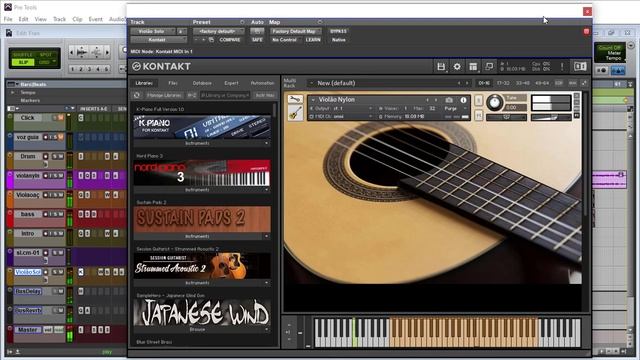Mute the Click track in Pro Tools
Viewport: 640px width, 360px height.
(x=61, y=118)
